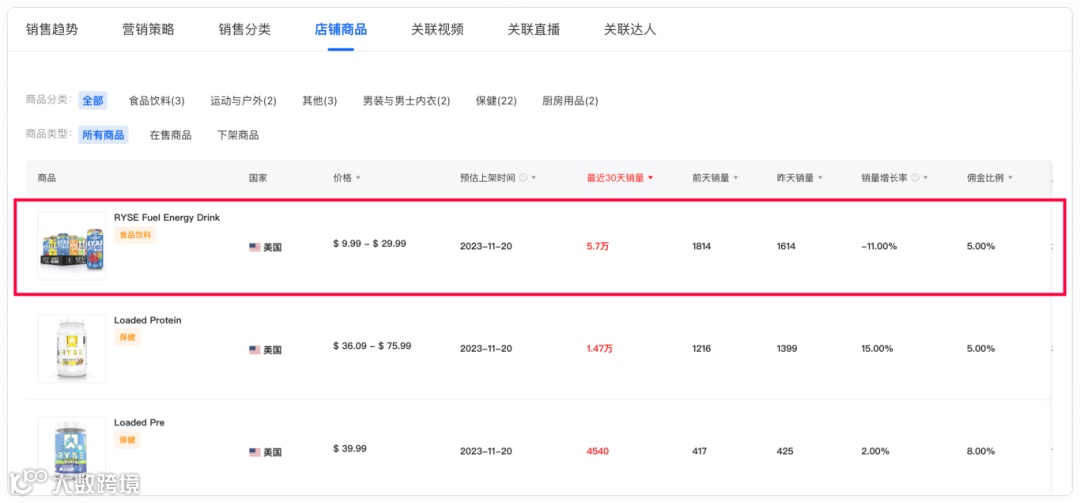Filter by 运动与户外(2) category
Screen dimensions: 1080x503
[243, 101]
